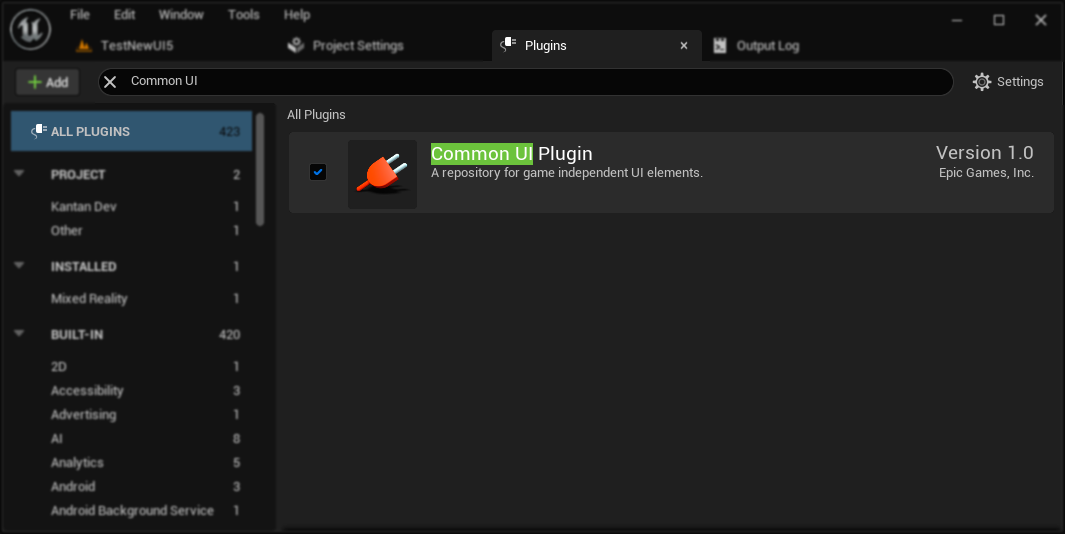Select the BUILT-IN category row

pyautogui.click(x=132, y=334)
